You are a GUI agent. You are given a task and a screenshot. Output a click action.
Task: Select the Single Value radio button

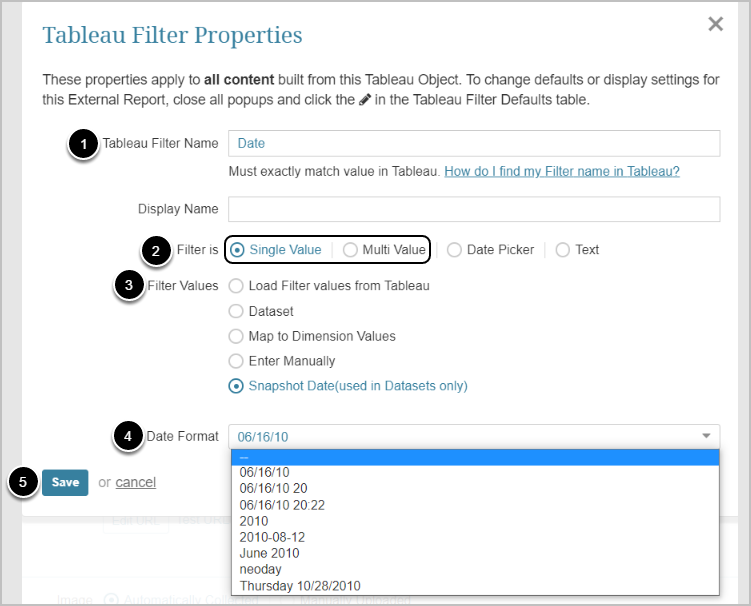tap(237, 250)
